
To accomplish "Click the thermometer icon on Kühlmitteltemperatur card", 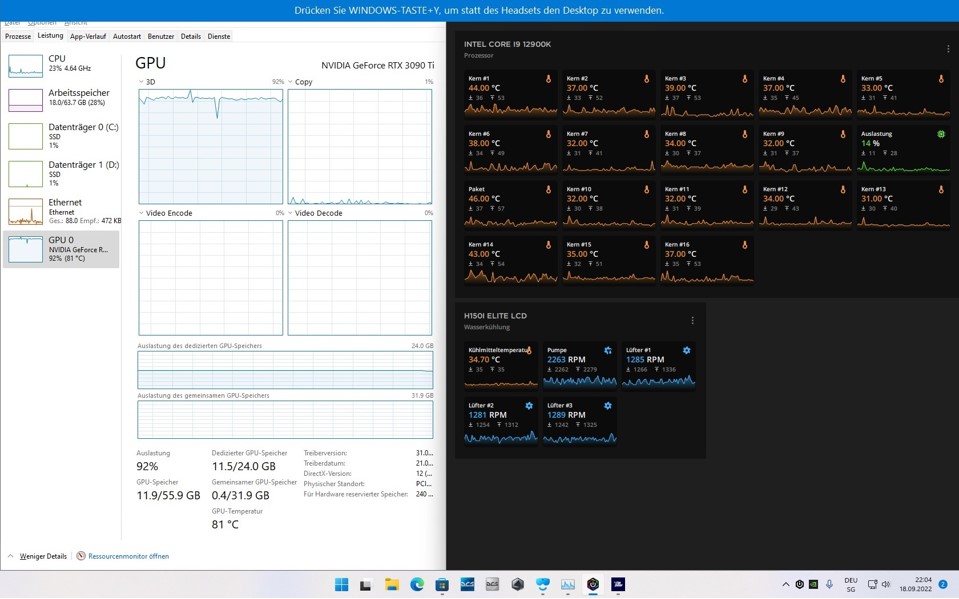I will point(529,351).
